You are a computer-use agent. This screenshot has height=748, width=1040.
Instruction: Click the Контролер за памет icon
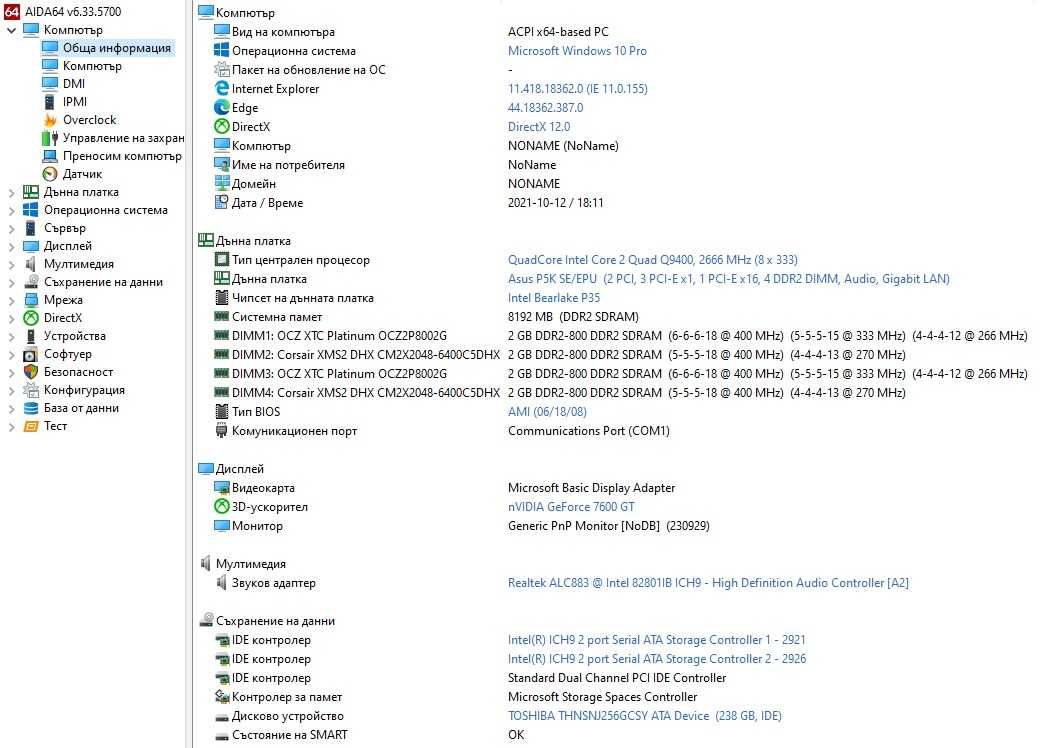[222, 697]
